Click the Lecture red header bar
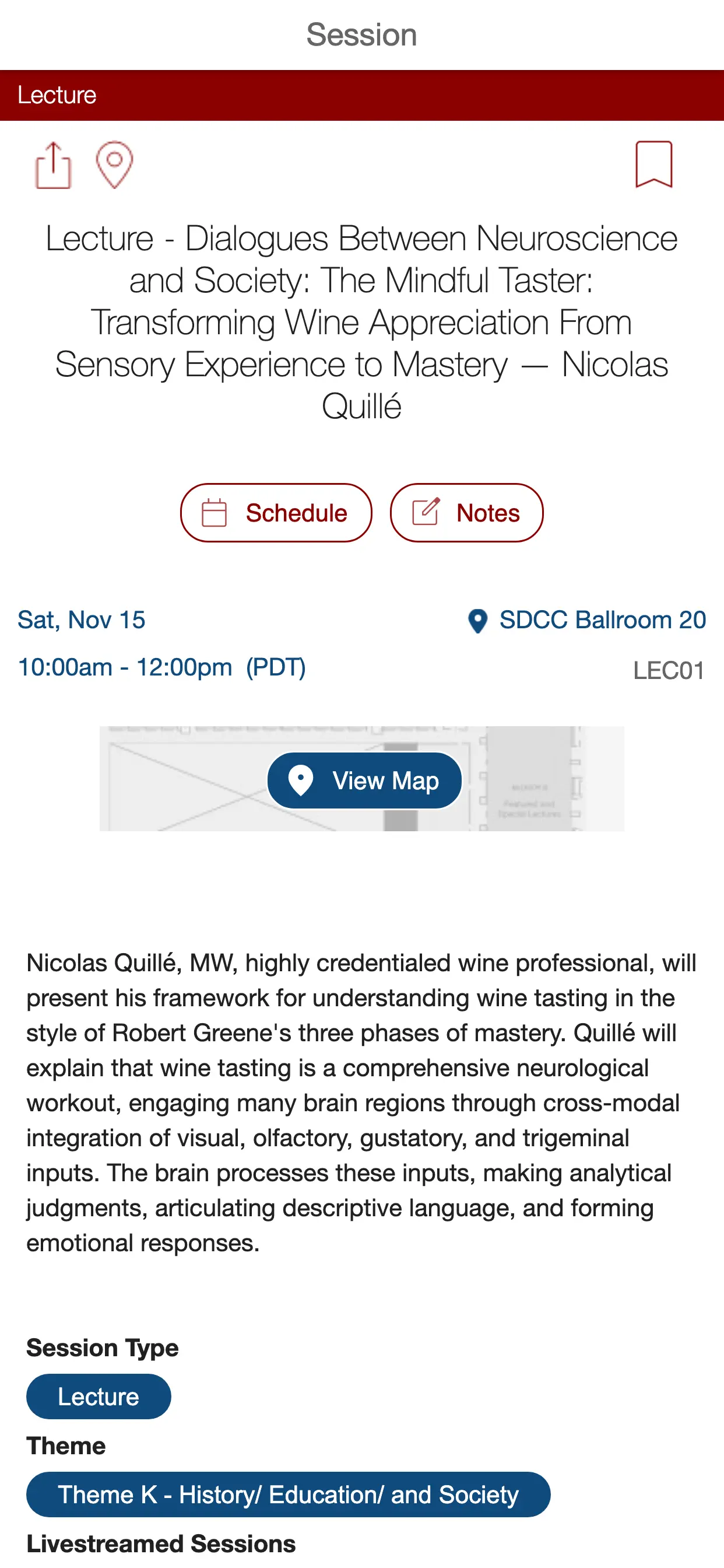The image size is (724, 1568). (361, 95)
